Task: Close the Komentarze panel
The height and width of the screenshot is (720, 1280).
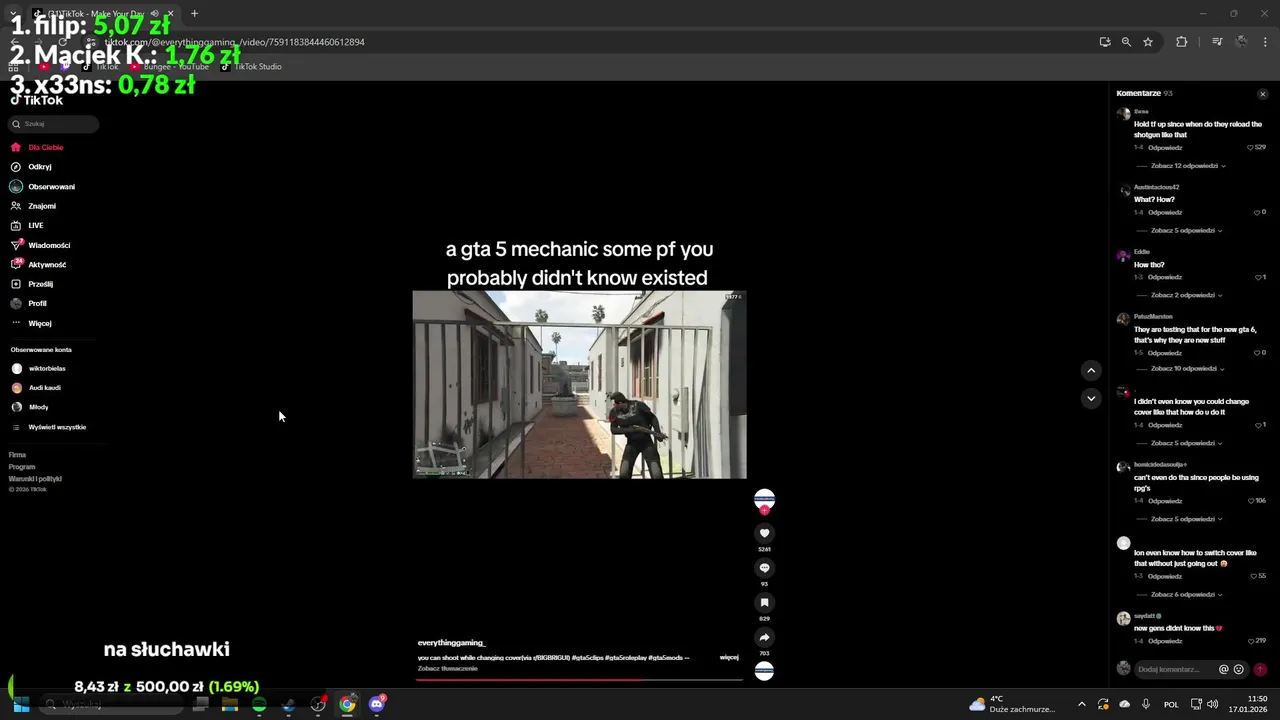Action: coord(1262,94)
